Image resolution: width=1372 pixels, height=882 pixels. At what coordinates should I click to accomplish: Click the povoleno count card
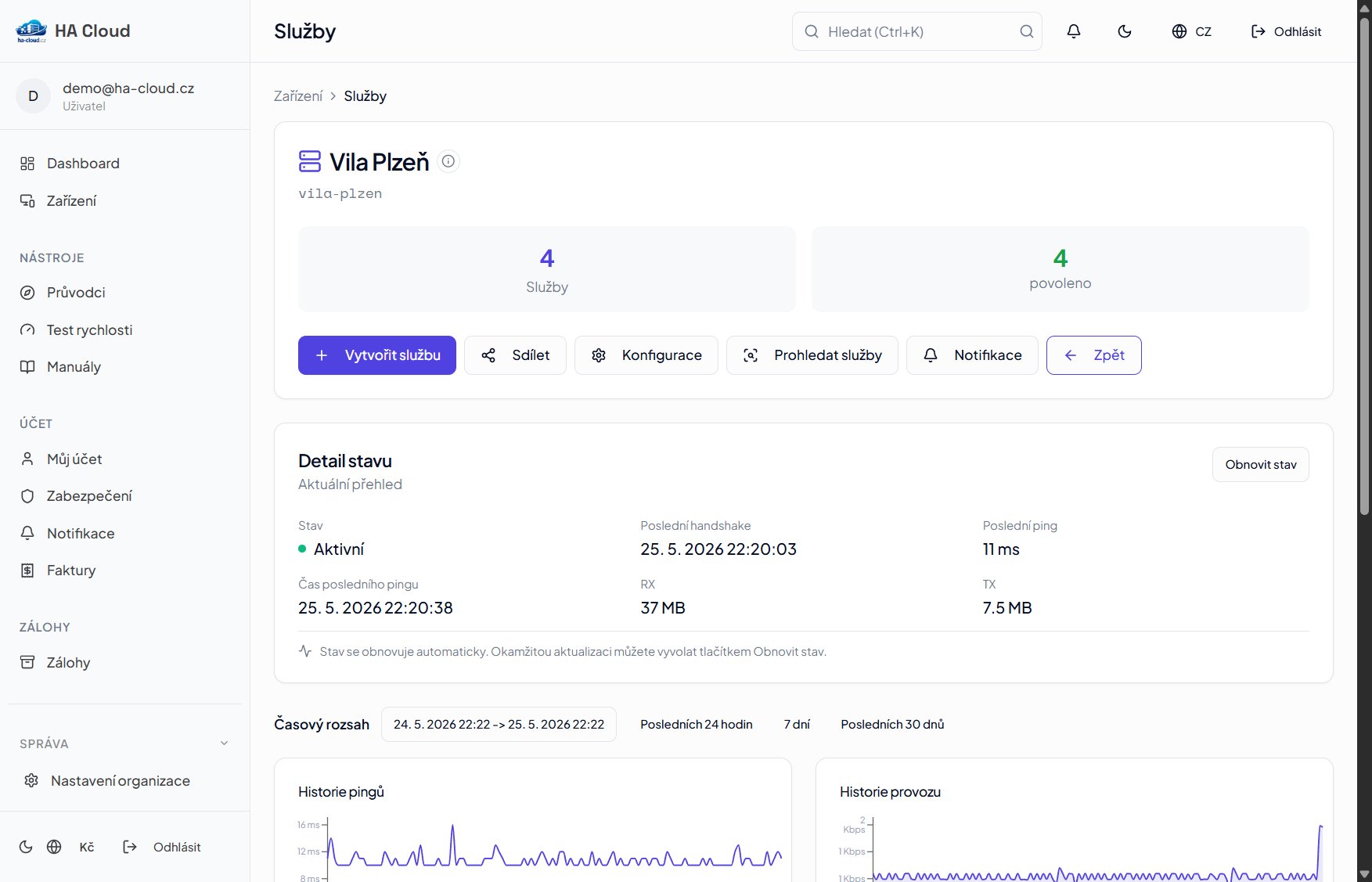[1061, 269]
